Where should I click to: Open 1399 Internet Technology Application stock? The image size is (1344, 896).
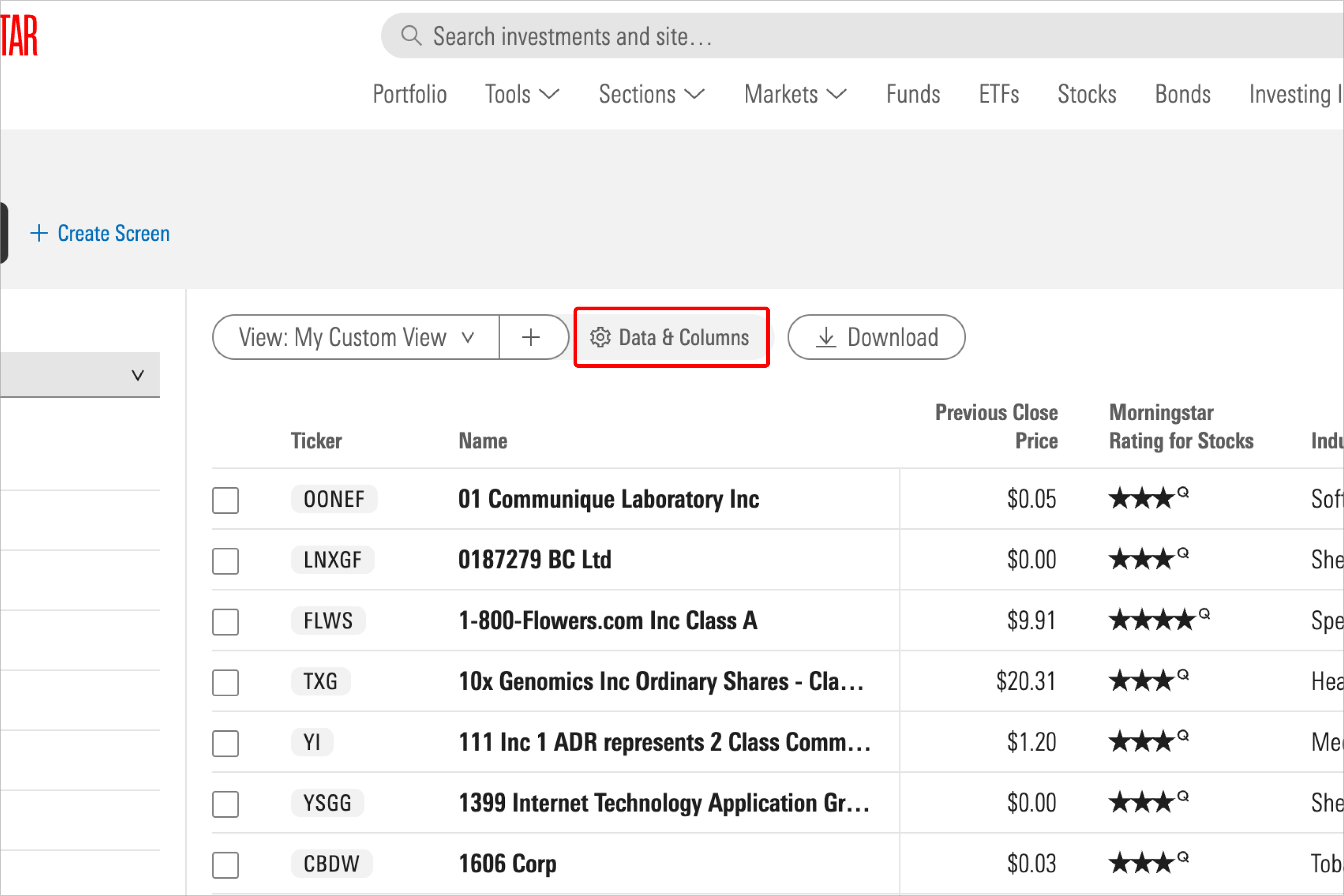pos(664,803)
